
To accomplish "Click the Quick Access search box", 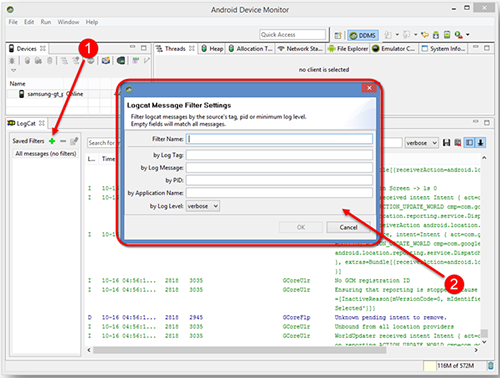I will tap(292, 35).
